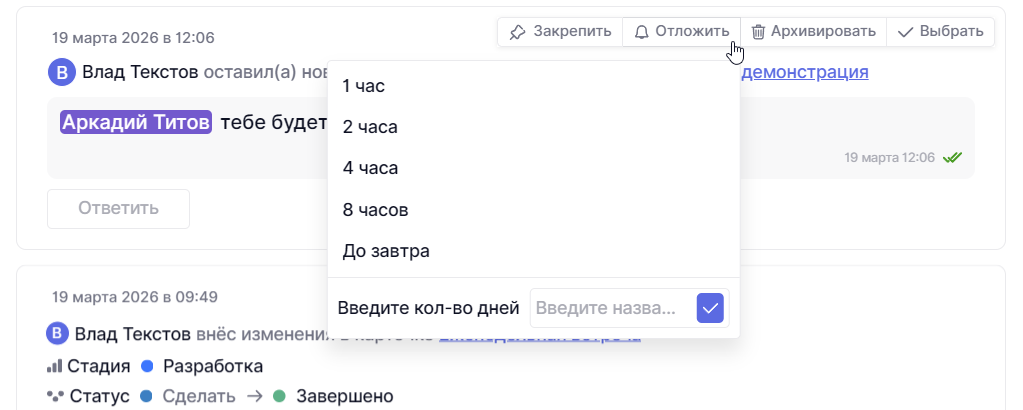Screen dimensions: 1023x410
Task: Select 2 часа snooze option
Action: click(370, 127)
